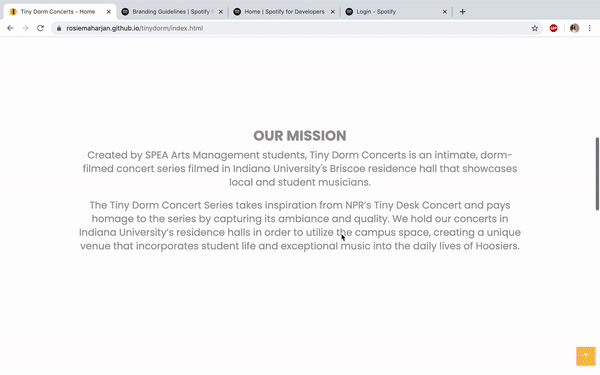The height and width of the screenshot is (375, 600).
Task: Open Chrome's three-dot menu
Action: (x=590, y=28)
